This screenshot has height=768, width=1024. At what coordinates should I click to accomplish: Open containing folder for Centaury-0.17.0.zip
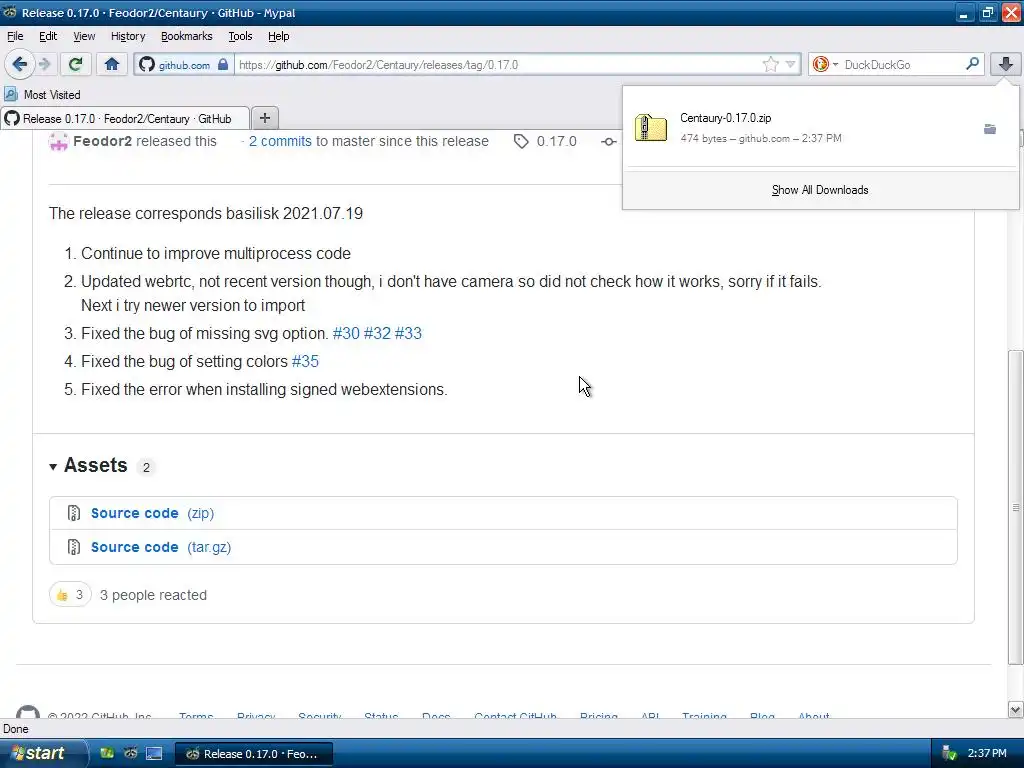[990, 129]
